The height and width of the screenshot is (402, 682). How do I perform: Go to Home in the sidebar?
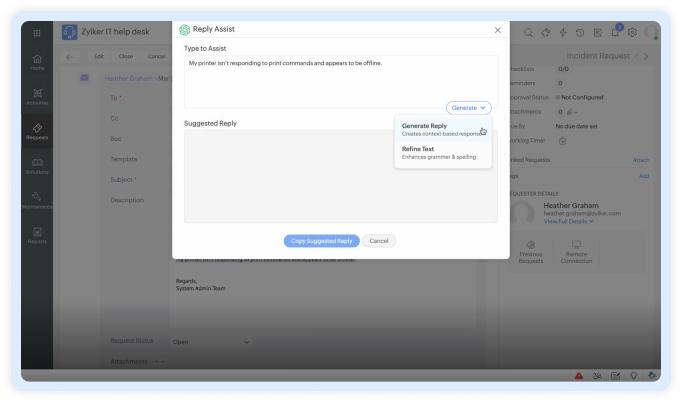(x=37, y=62)
